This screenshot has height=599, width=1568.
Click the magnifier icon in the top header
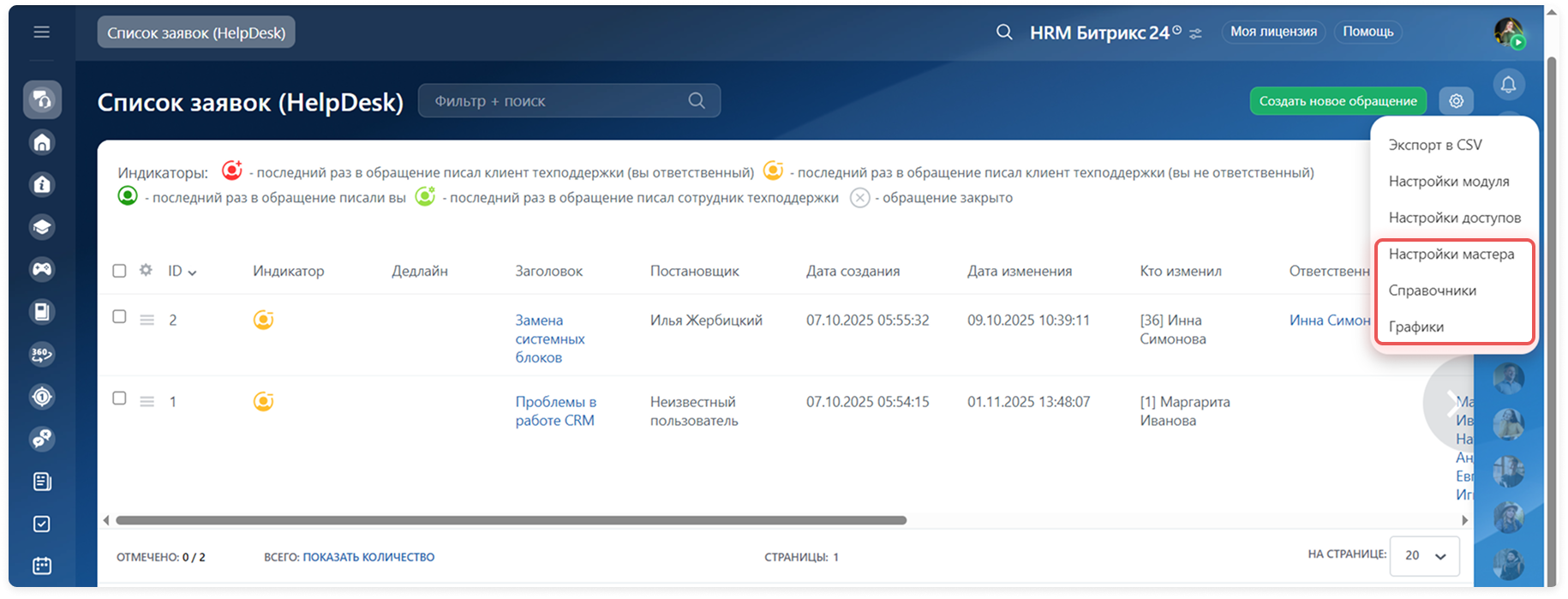coord(1004,33)
